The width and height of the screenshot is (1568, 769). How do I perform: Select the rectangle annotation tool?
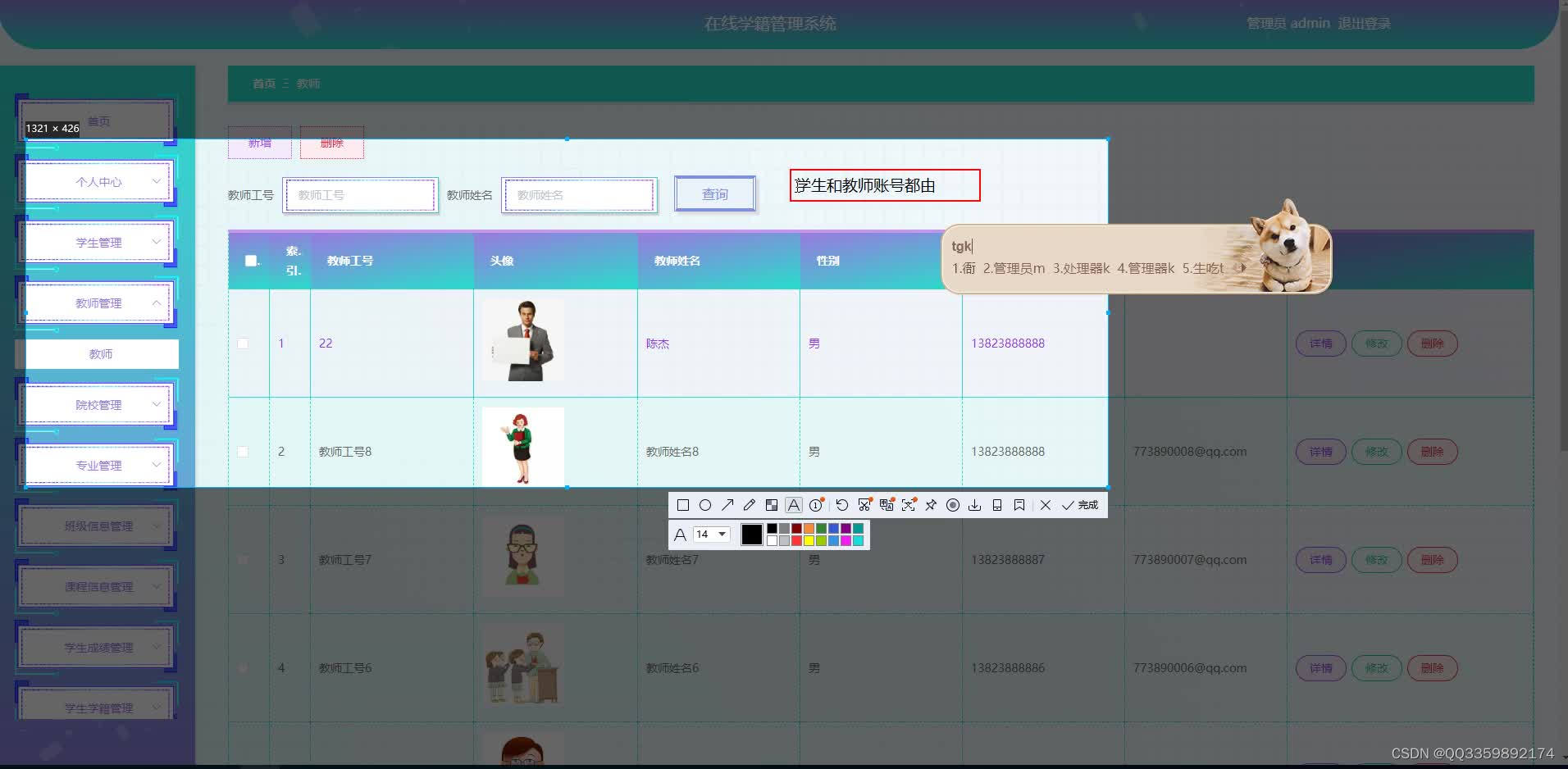click(683, 505)
